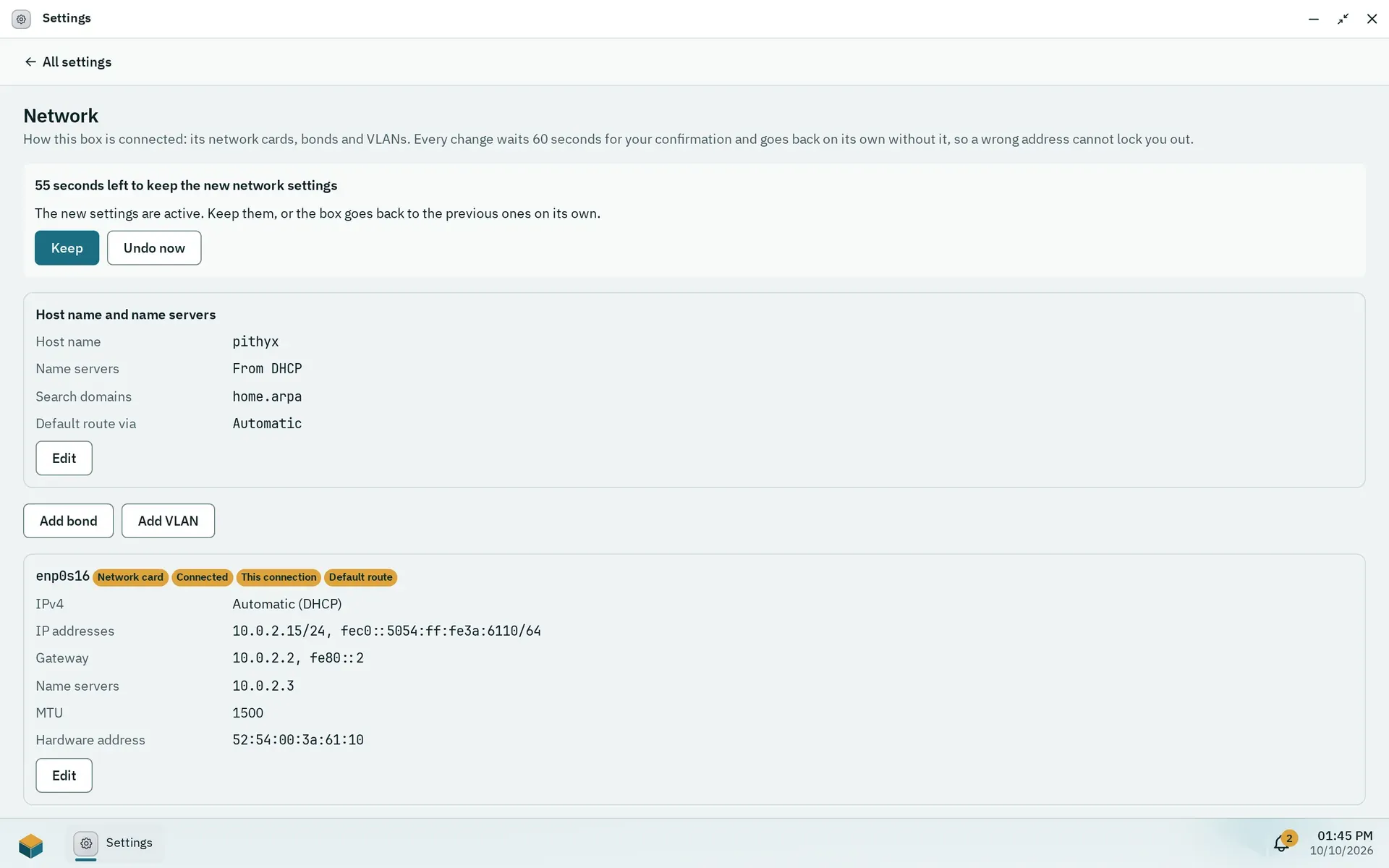This screenshot has height=868, width=1389.
Task: Select the From DHCP name servers value
Action: 267,369
